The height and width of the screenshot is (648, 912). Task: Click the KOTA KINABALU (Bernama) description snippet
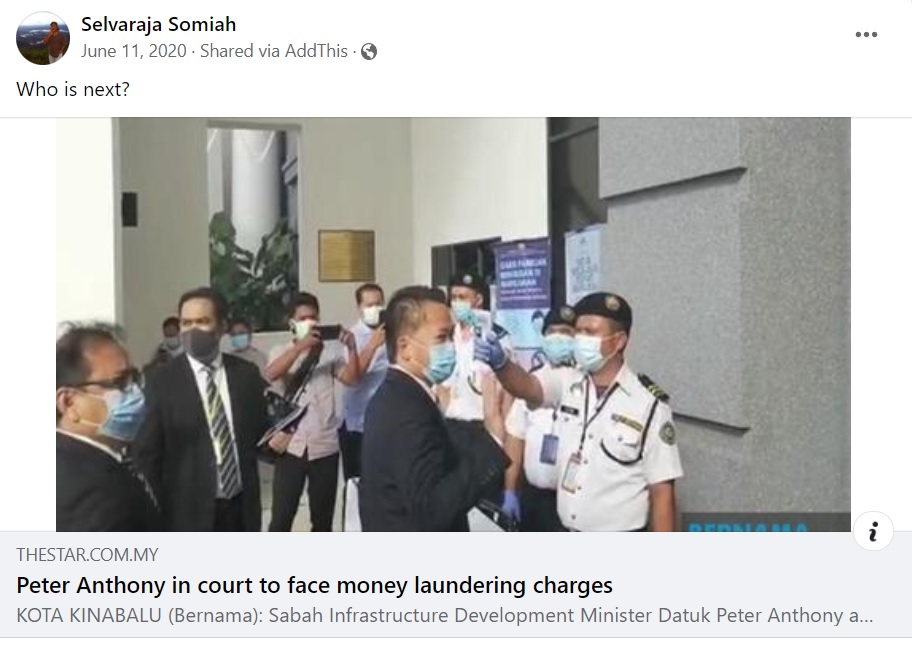coord(444,615)
